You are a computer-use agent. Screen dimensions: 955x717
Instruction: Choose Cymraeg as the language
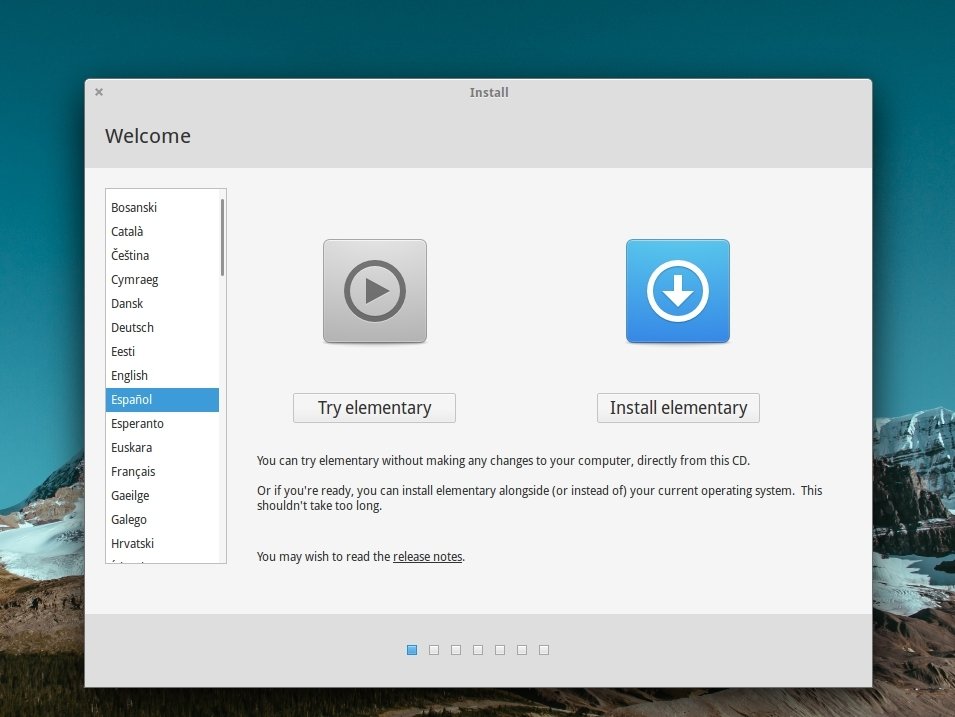162,280
